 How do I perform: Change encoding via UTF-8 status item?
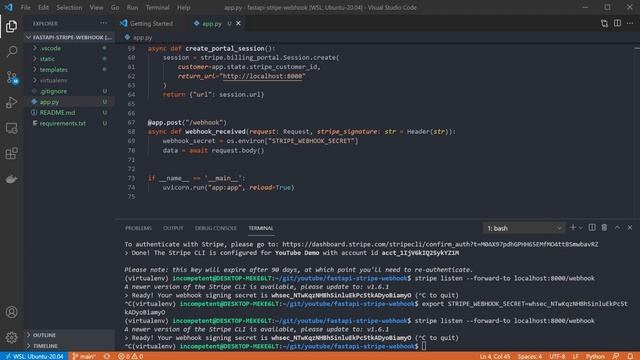click(557, 356)
